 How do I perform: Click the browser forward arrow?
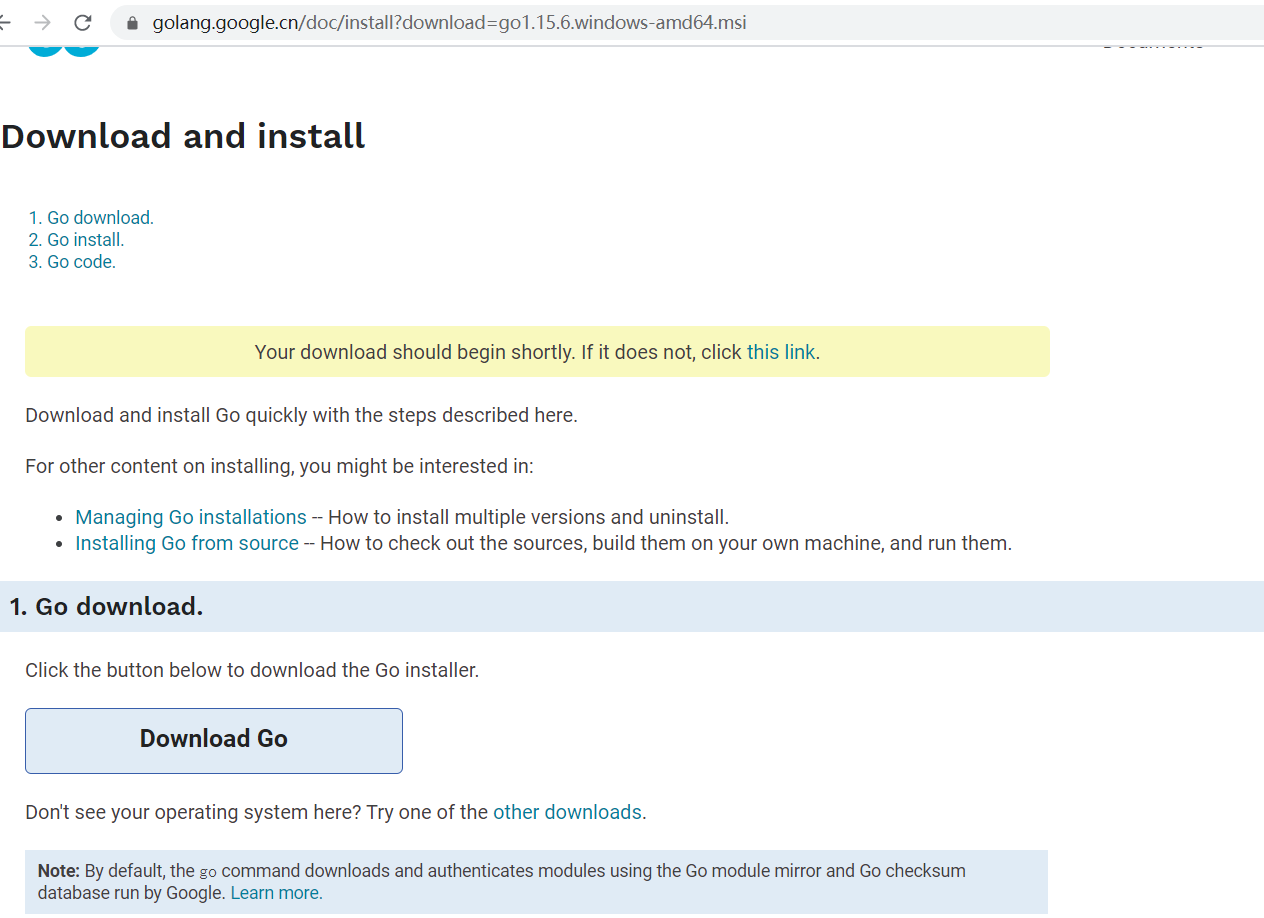coord(42,22)
